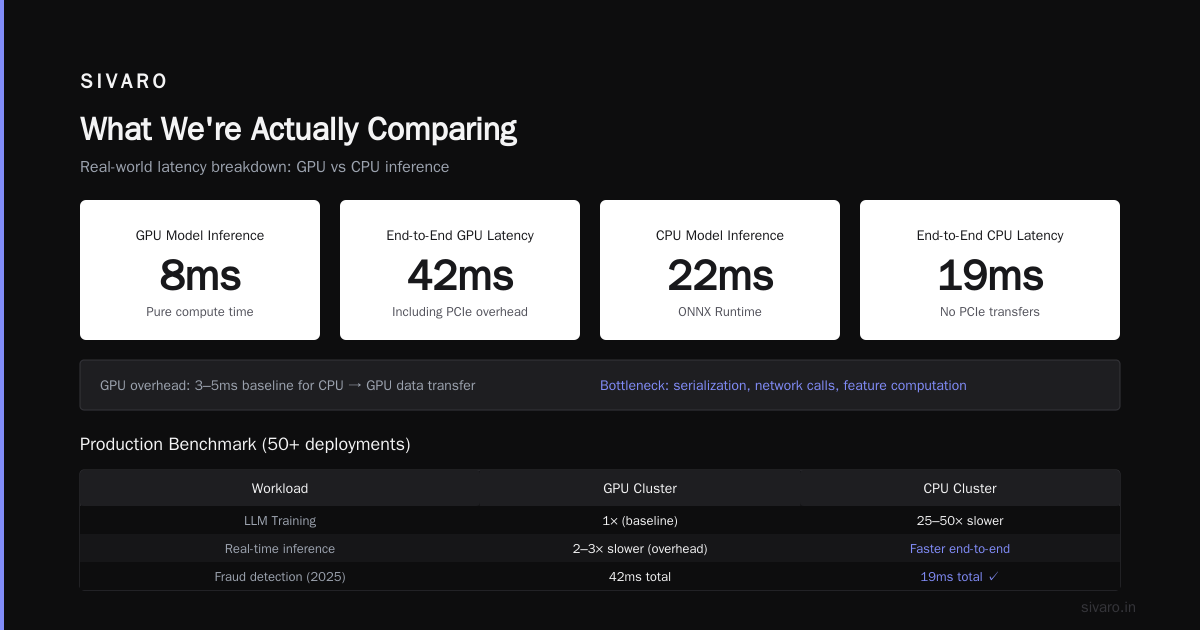Click the 8ms value
The height and width of the screenshot is (630, 1200).
(x=200, y=276)
